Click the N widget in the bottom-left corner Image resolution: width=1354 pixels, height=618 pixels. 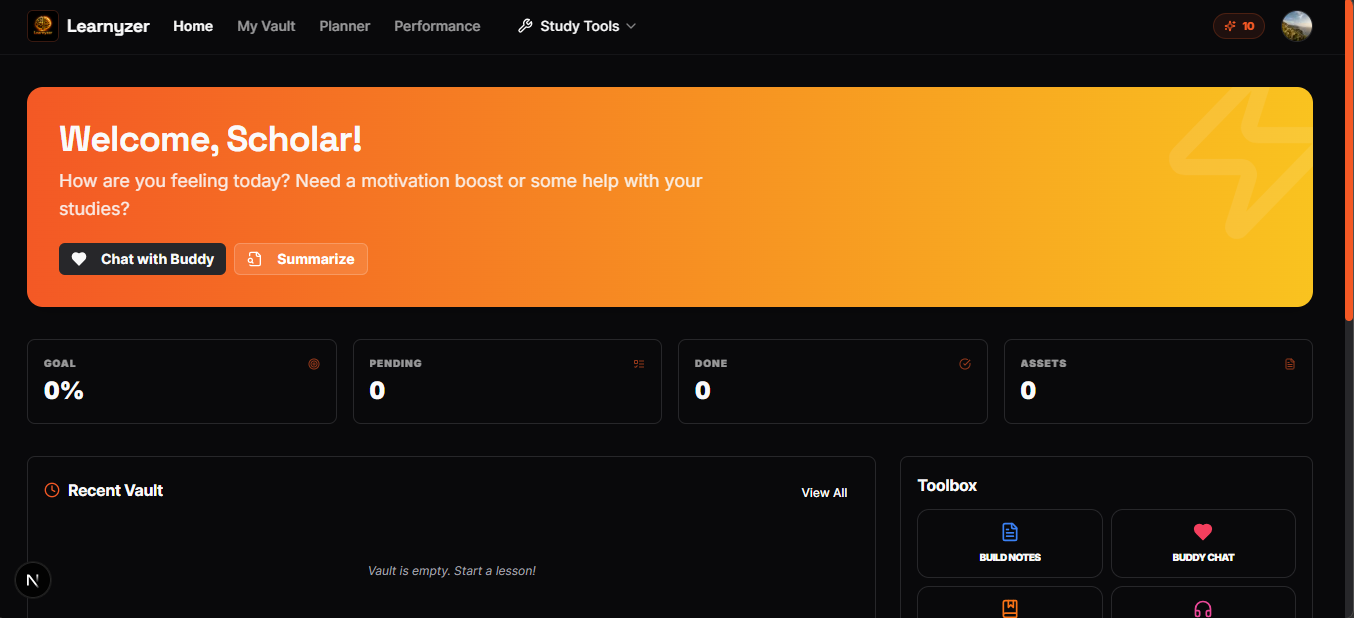pyautogui.click(x=33, y=580)
